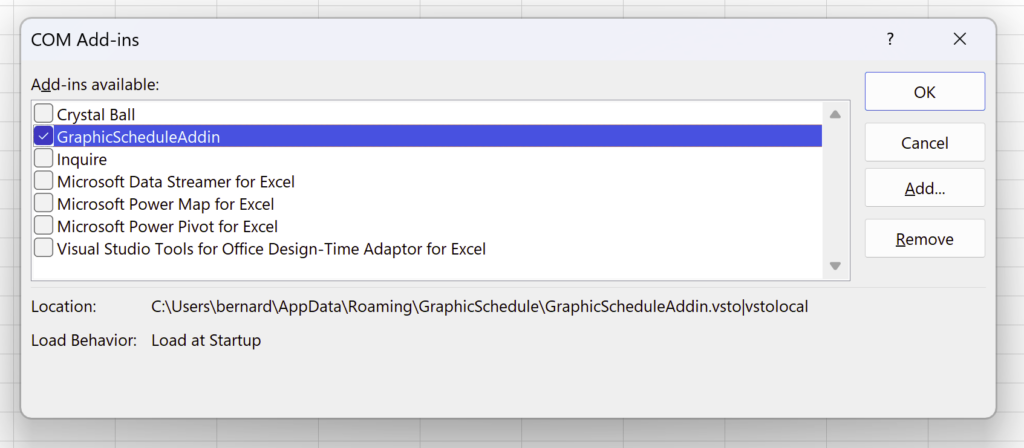
Task: Close the COM Add-ins dialog
Action: coord(959,39)
